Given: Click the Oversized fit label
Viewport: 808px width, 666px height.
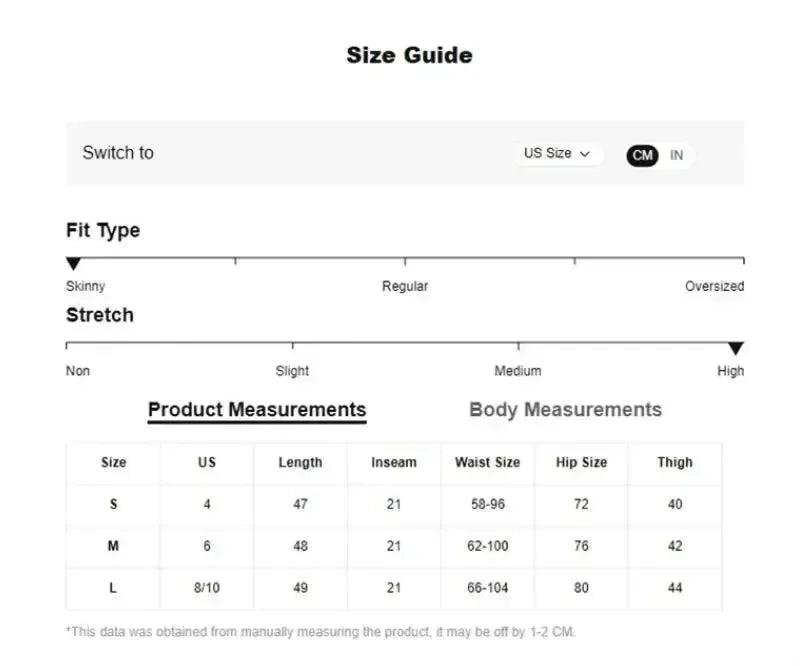Looking at the screenshot, I should pos(714,286).
